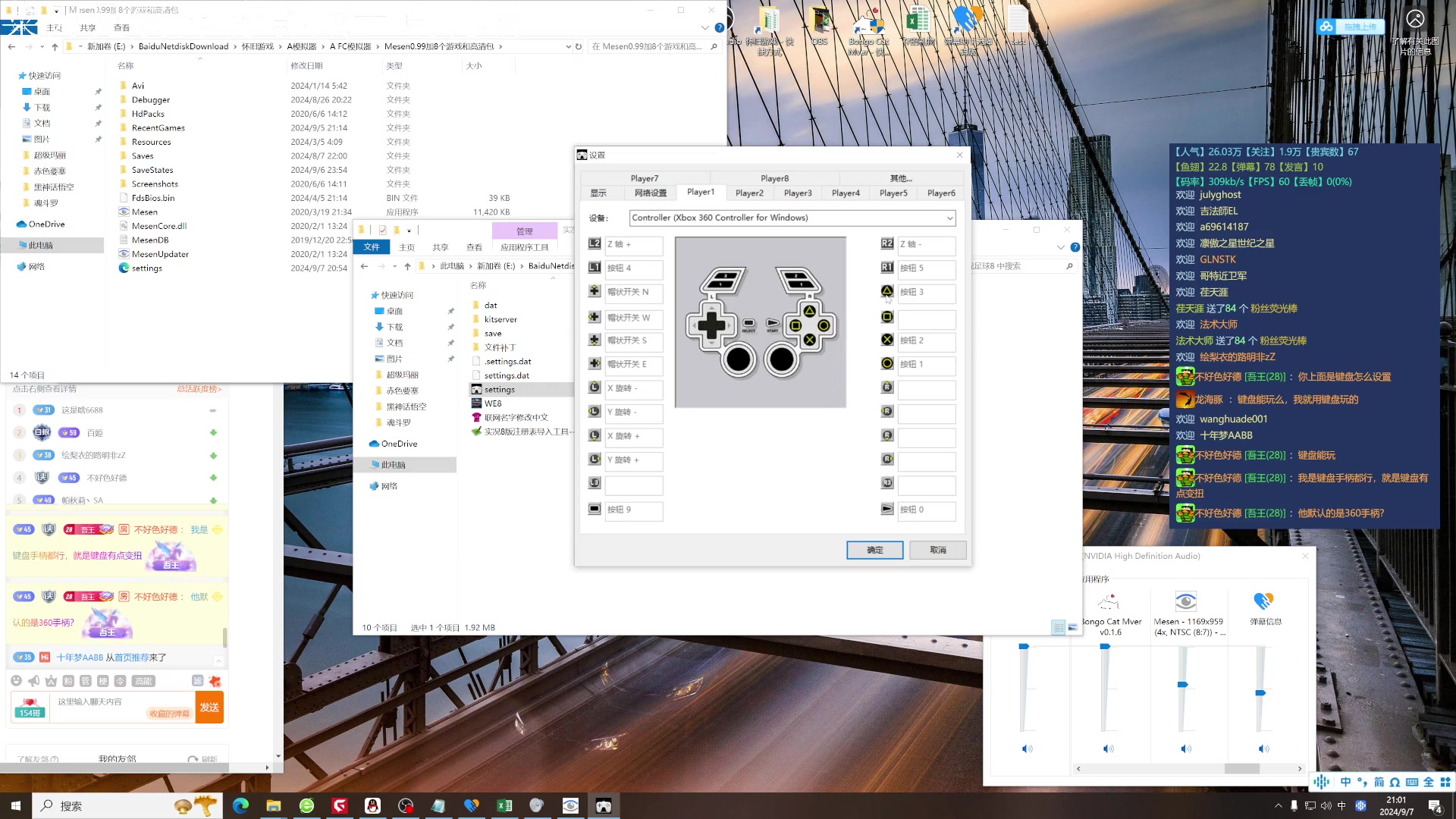
Task: Click the Start button mapping icon
Action: [x=886, y=509]
